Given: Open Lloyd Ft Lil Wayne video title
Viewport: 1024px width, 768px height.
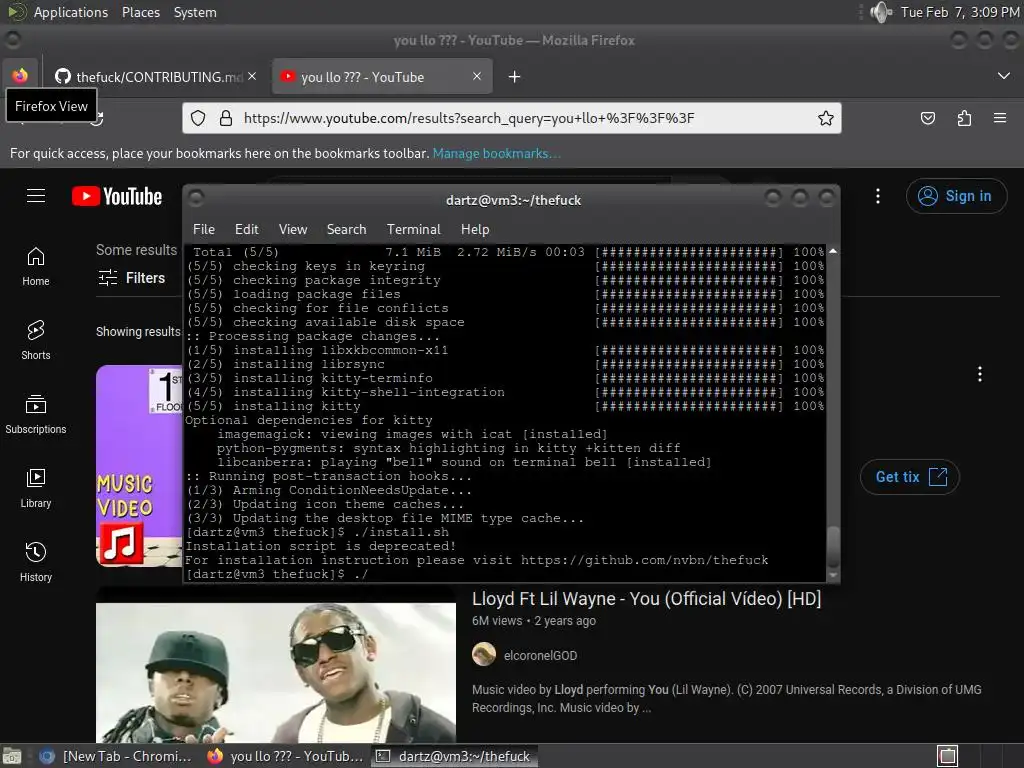Looking at the screenshot, I should (x=646, y=599).
